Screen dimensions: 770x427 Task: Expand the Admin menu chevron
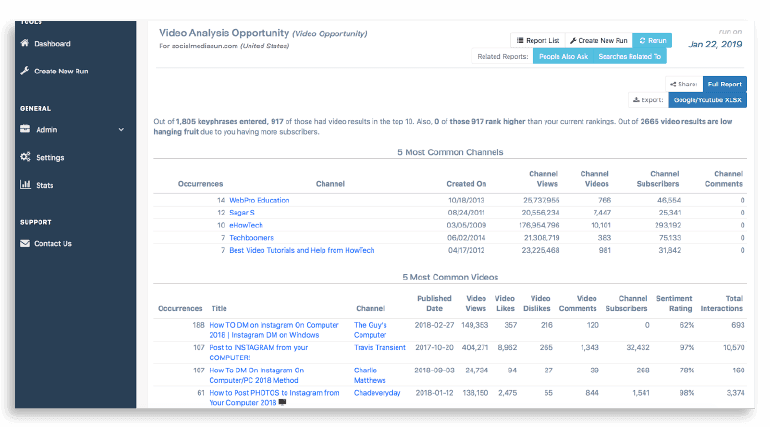(121, 129)
